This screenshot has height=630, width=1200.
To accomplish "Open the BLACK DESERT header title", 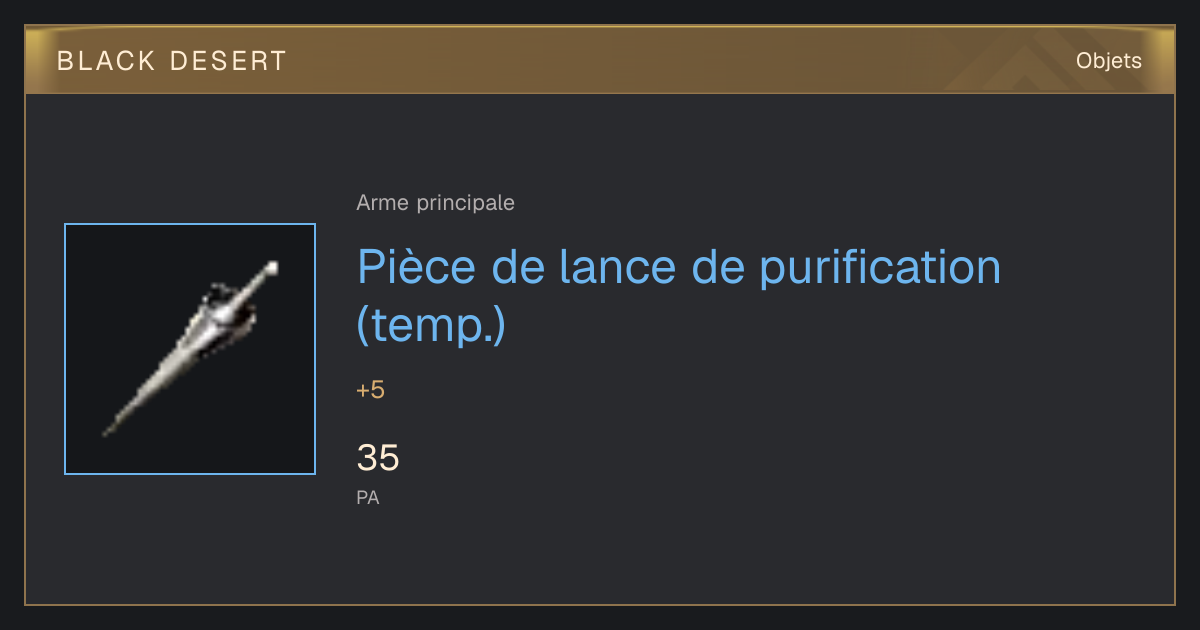I will pyautogui.click(x=172, y=61).
